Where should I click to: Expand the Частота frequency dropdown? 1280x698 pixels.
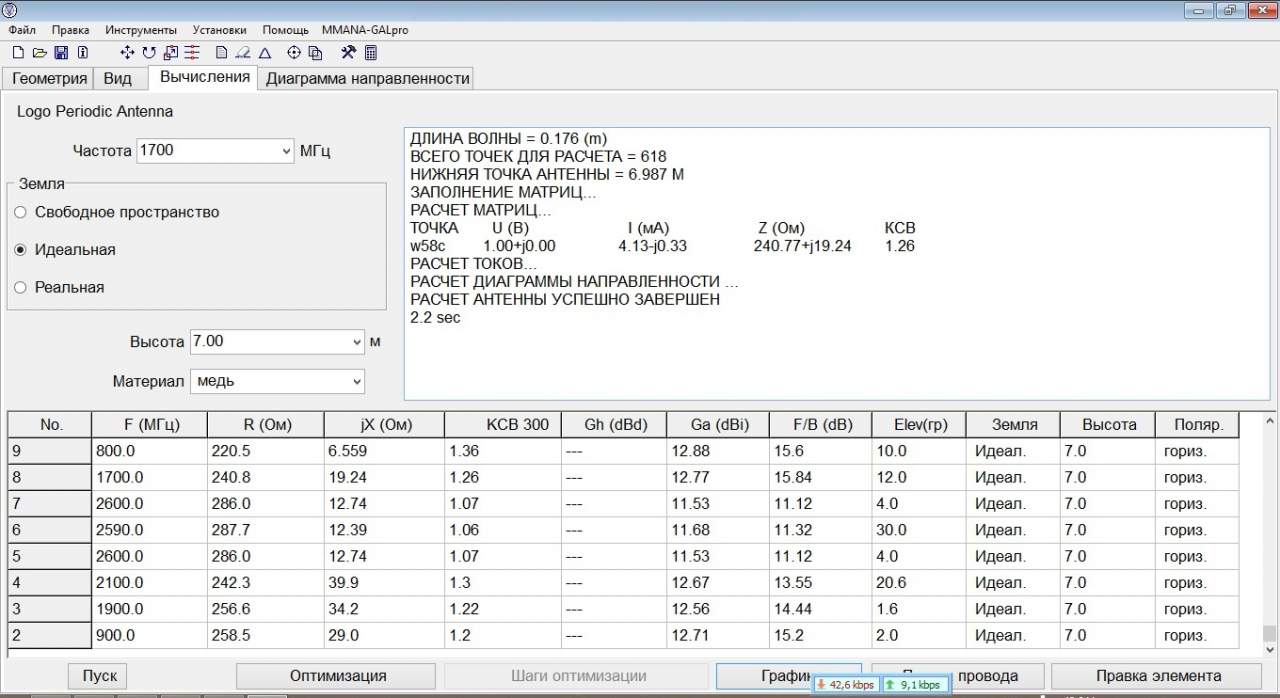(287, 151)
